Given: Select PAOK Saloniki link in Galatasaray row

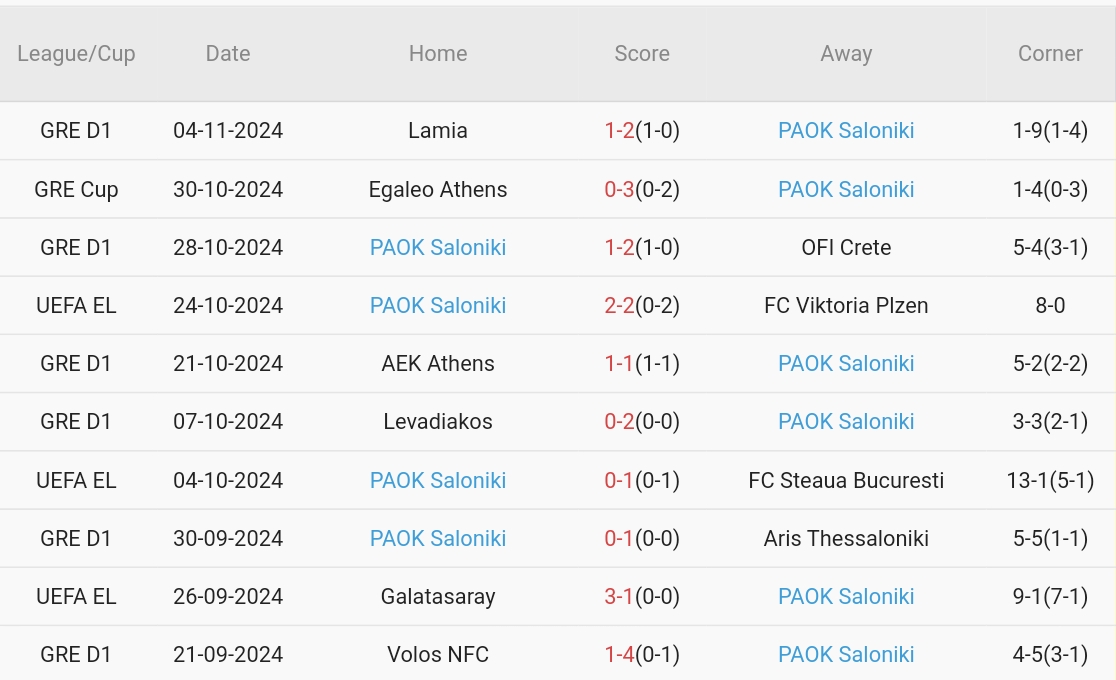Looking at the screenshot, I should pos(846,596).
